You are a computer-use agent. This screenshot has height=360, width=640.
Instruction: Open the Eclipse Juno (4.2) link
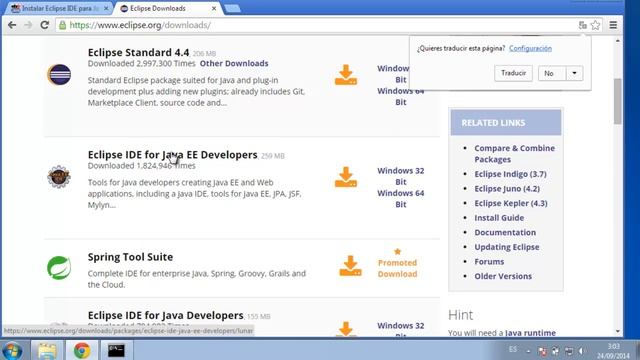[x=507, y=189]
